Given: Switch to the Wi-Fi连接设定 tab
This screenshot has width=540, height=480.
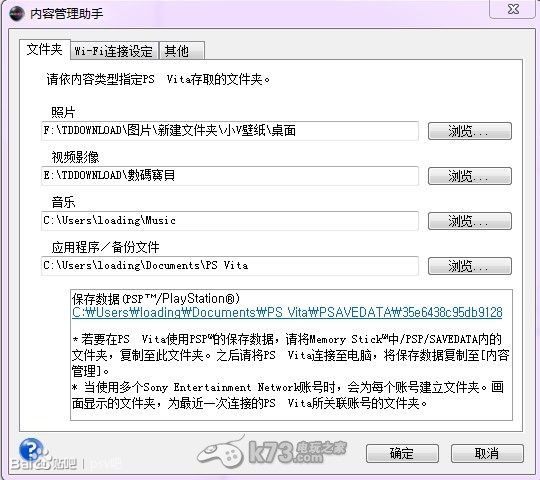Looking at the screenshot, I should click(114, 51).
